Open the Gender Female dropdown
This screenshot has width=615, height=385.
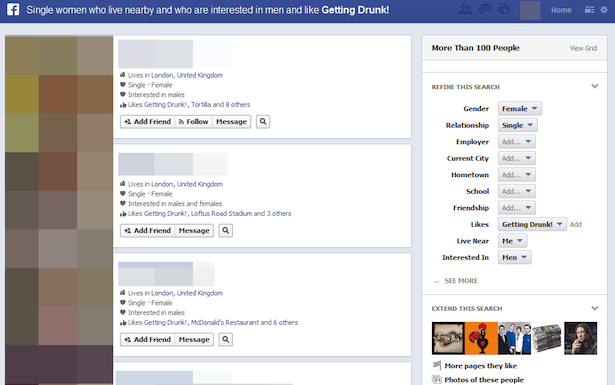pyautogui.click(x=520, y=109)
